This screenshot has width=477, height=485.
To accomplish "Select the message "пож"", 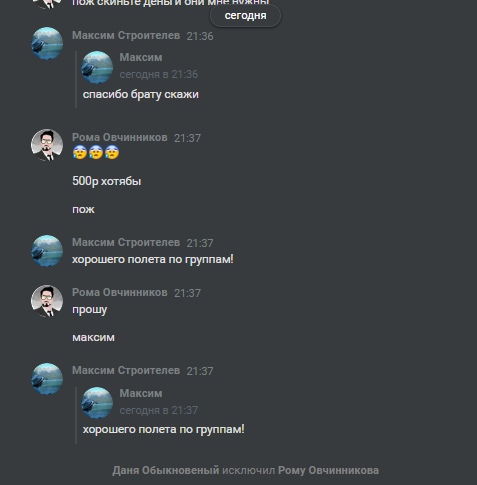I will [x=83, y=209].
